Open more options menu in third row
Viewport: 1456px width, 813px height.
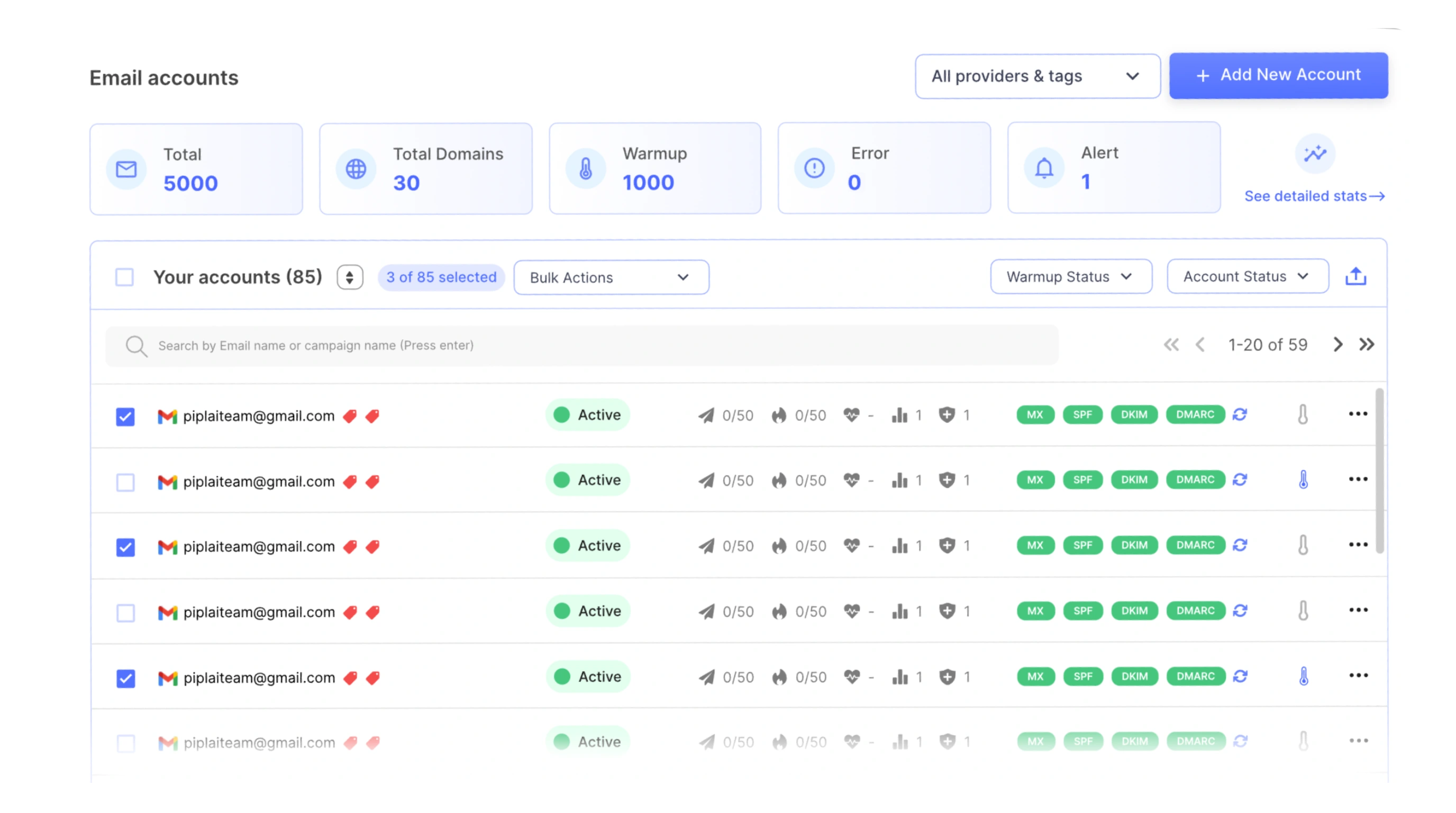tap(1358, 545)
